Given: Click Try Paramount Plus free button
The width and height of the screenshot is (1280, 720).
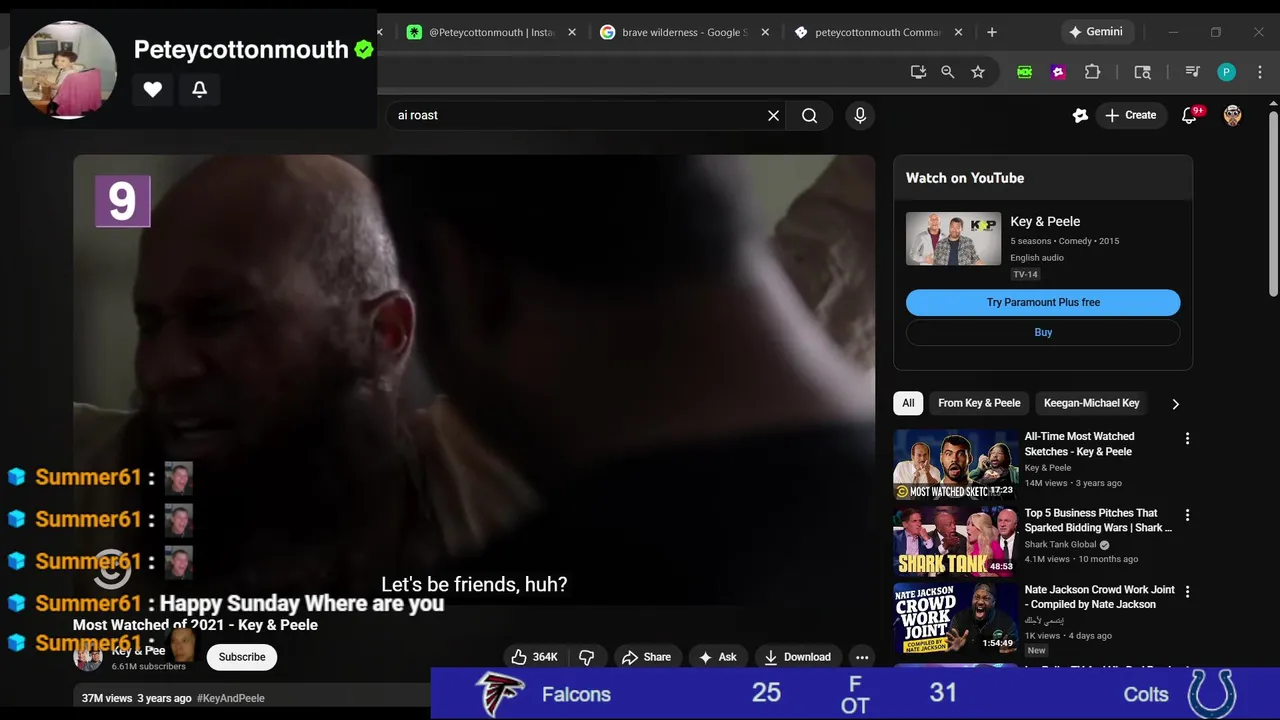Looking at the screenshot, I should coord(1043,302).
